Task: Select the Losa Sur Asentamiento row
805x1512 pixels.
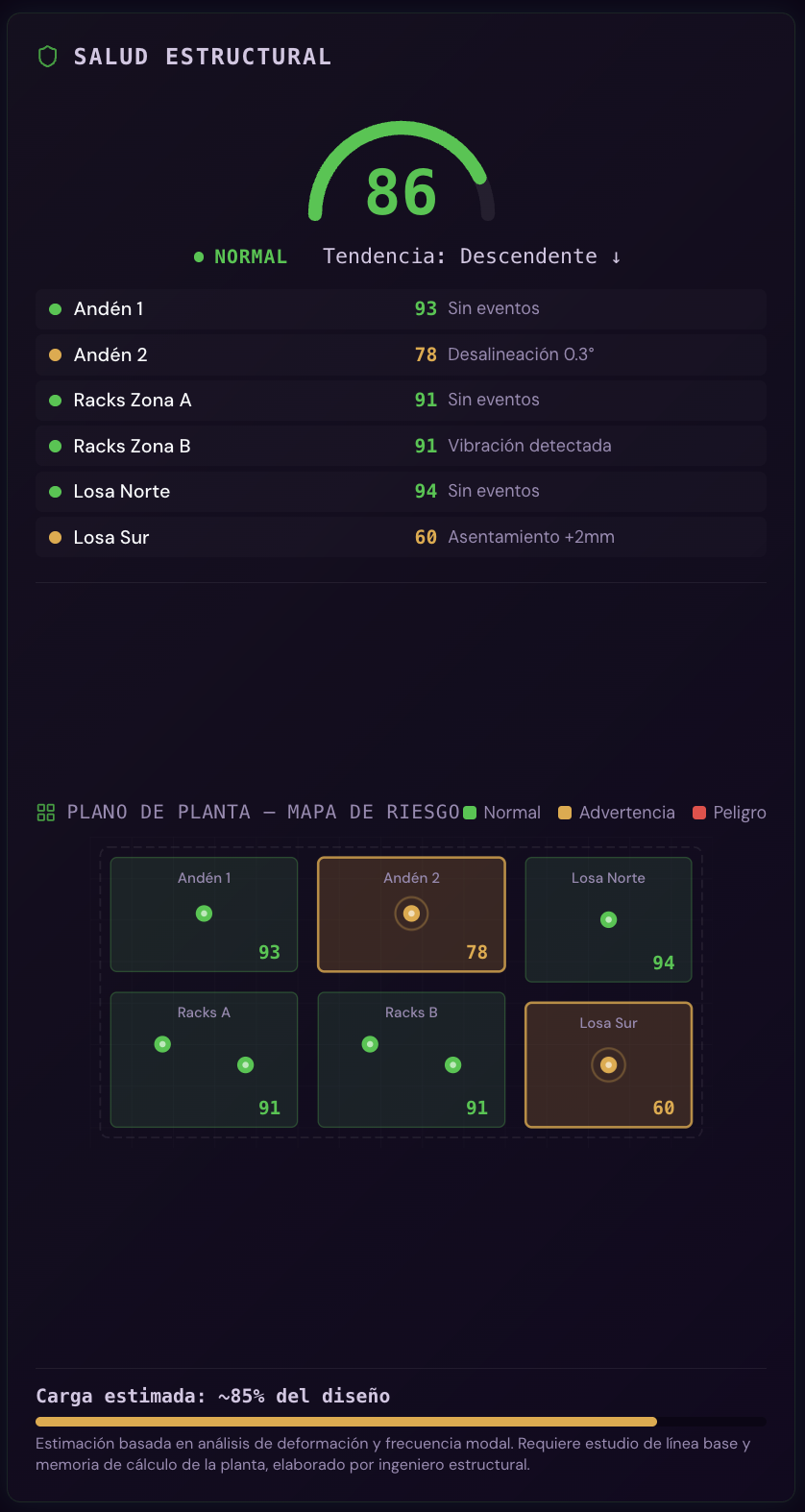Action: 401,537
